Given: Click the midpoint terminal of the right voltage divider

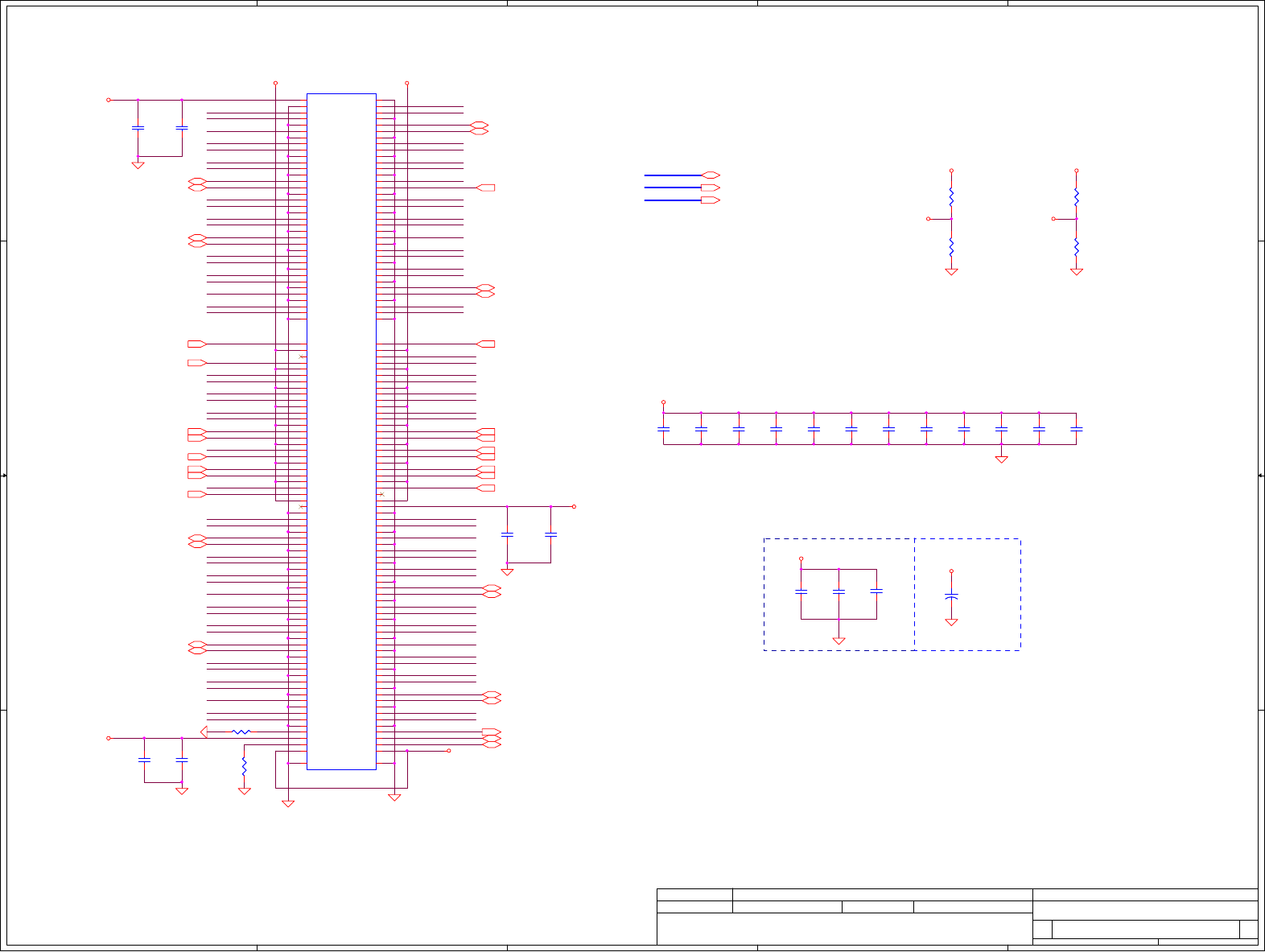Looking at the screenshot, I should point(1053,219).
